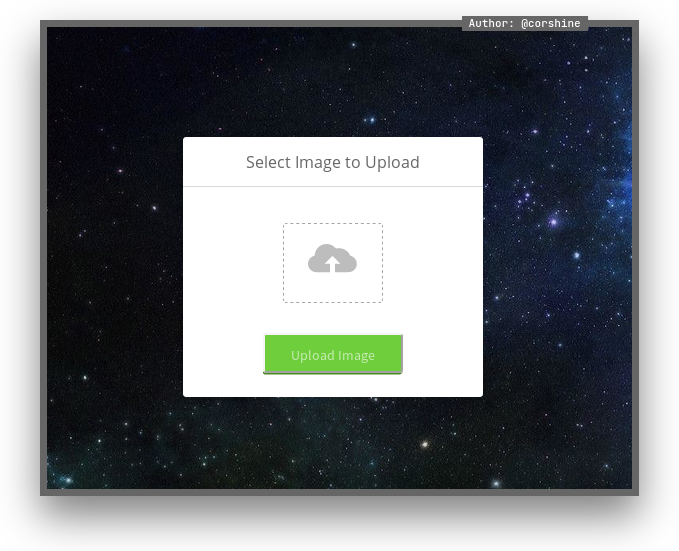Click the word "Upload" in the heading
The height and width of the screenshot is (551, 679).
tap(392, 162)
